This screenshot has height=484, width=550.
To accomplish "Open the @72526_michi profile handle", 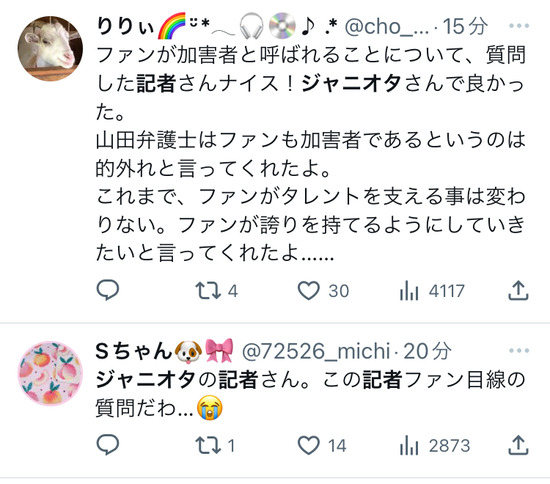I will (316, 351).
